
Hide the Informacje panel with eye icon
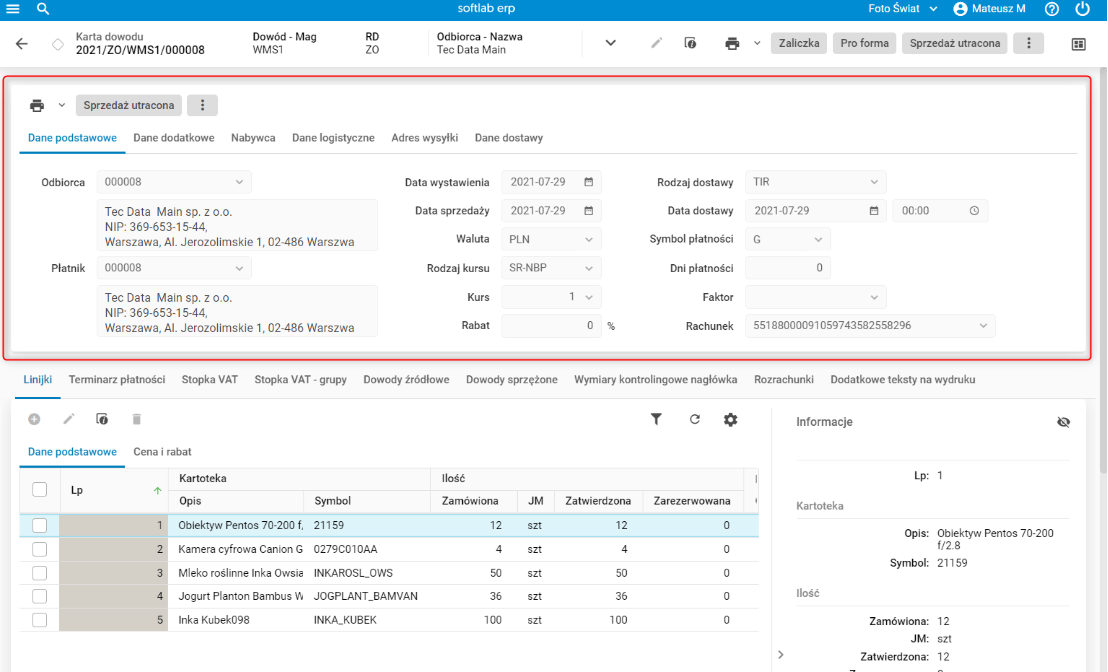coord(1063,422)
